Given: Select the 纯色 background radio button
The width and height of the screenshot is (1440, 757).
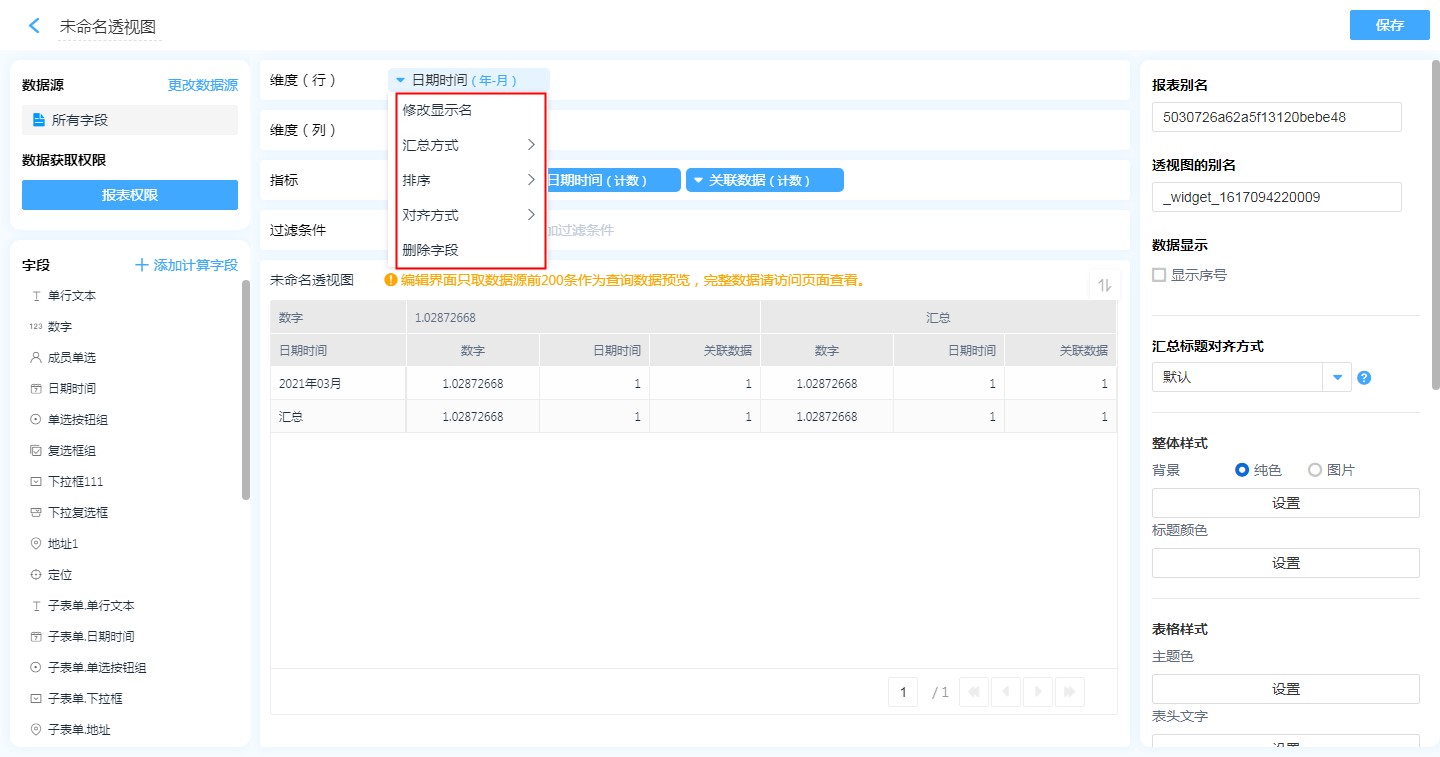Looking at the screenshot, I should click(x=1242, y=470).
